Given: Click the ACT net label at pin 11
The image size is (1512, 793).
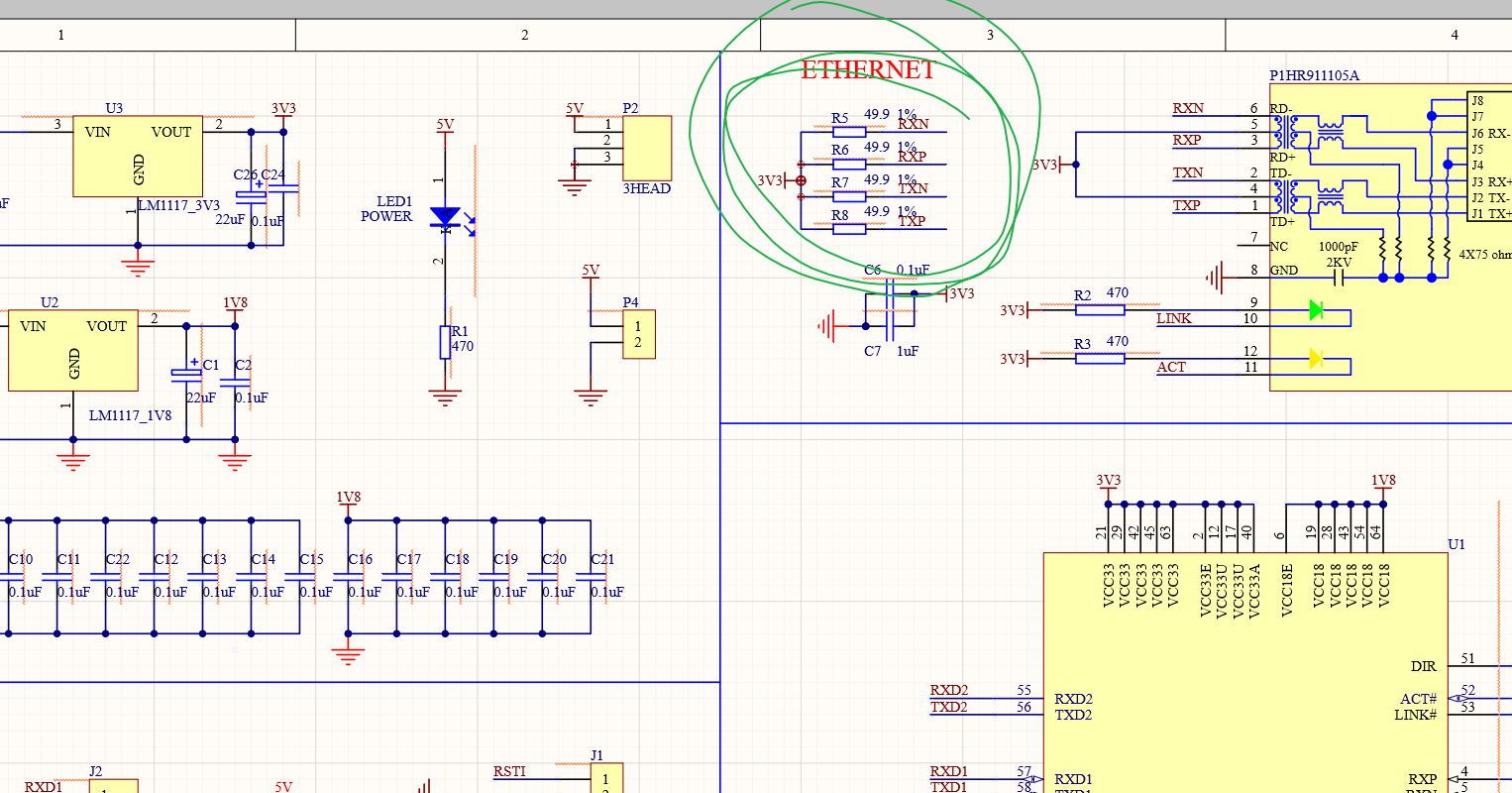Looking at the screenshot, I should pyautogui.click(x=1171, y=367).
